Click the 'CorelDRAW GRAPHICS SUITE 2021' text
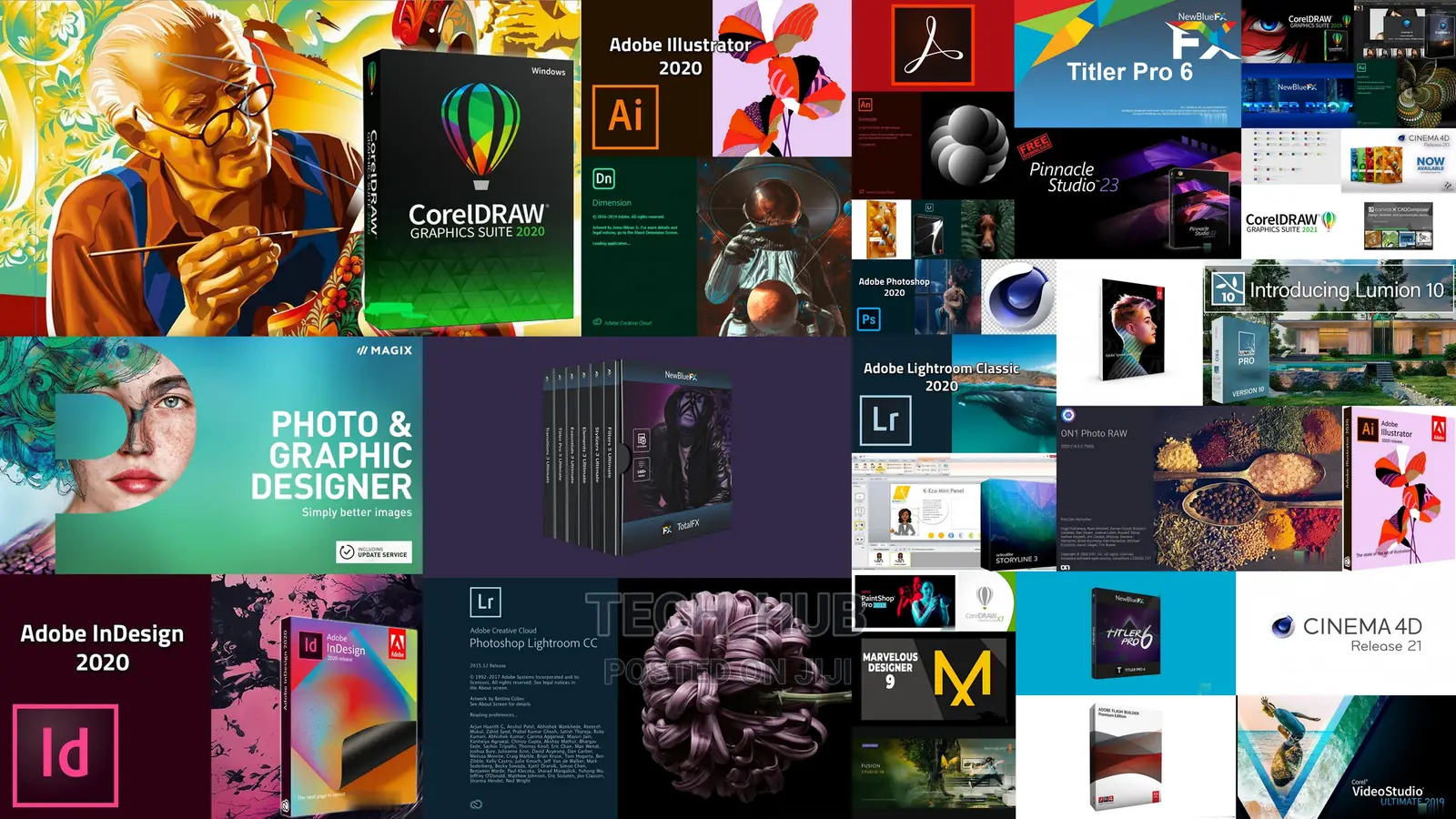 pyautogui.click(x=1281, y=224)
